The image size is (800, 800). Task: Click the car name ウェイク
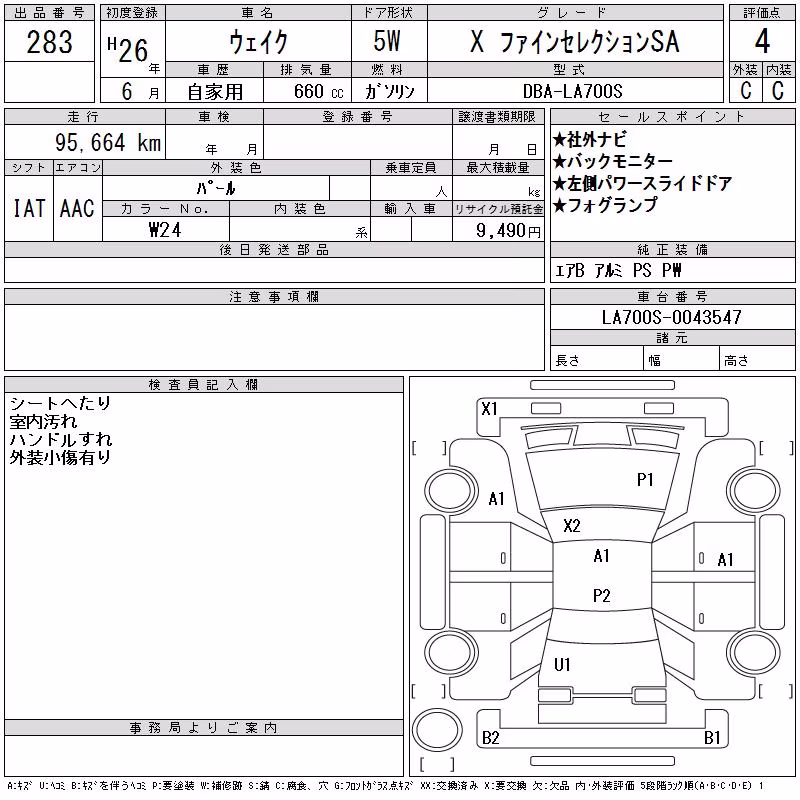259,41
